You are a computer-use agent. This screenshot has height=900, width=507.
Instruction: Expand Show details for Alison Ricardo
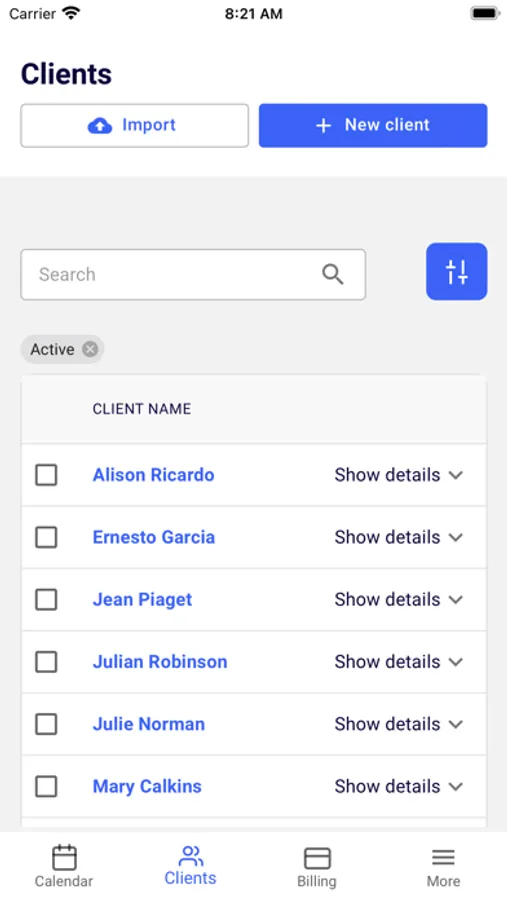coord(398,475)
